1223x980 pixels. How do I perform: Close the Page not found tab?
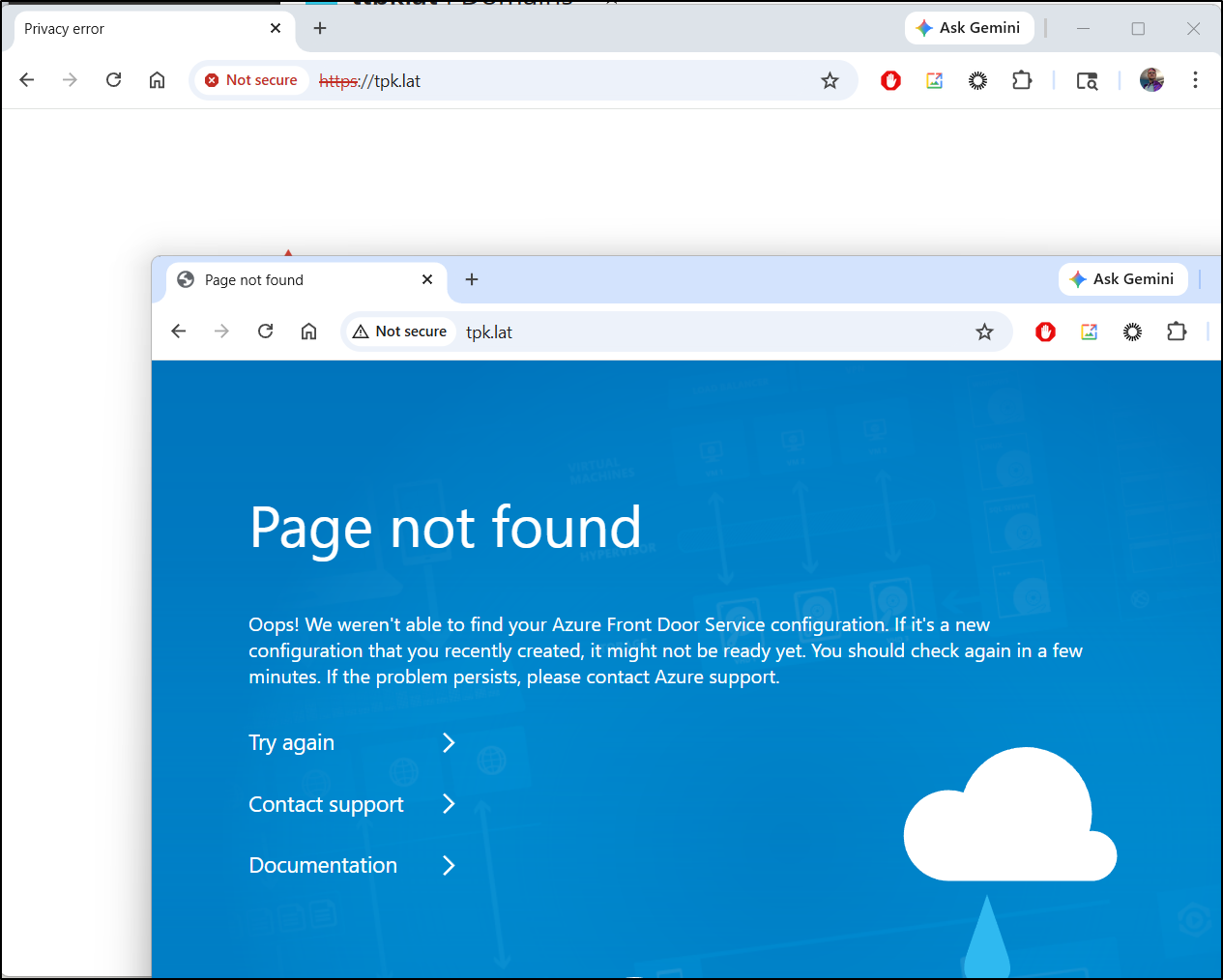tap(427, 280)
